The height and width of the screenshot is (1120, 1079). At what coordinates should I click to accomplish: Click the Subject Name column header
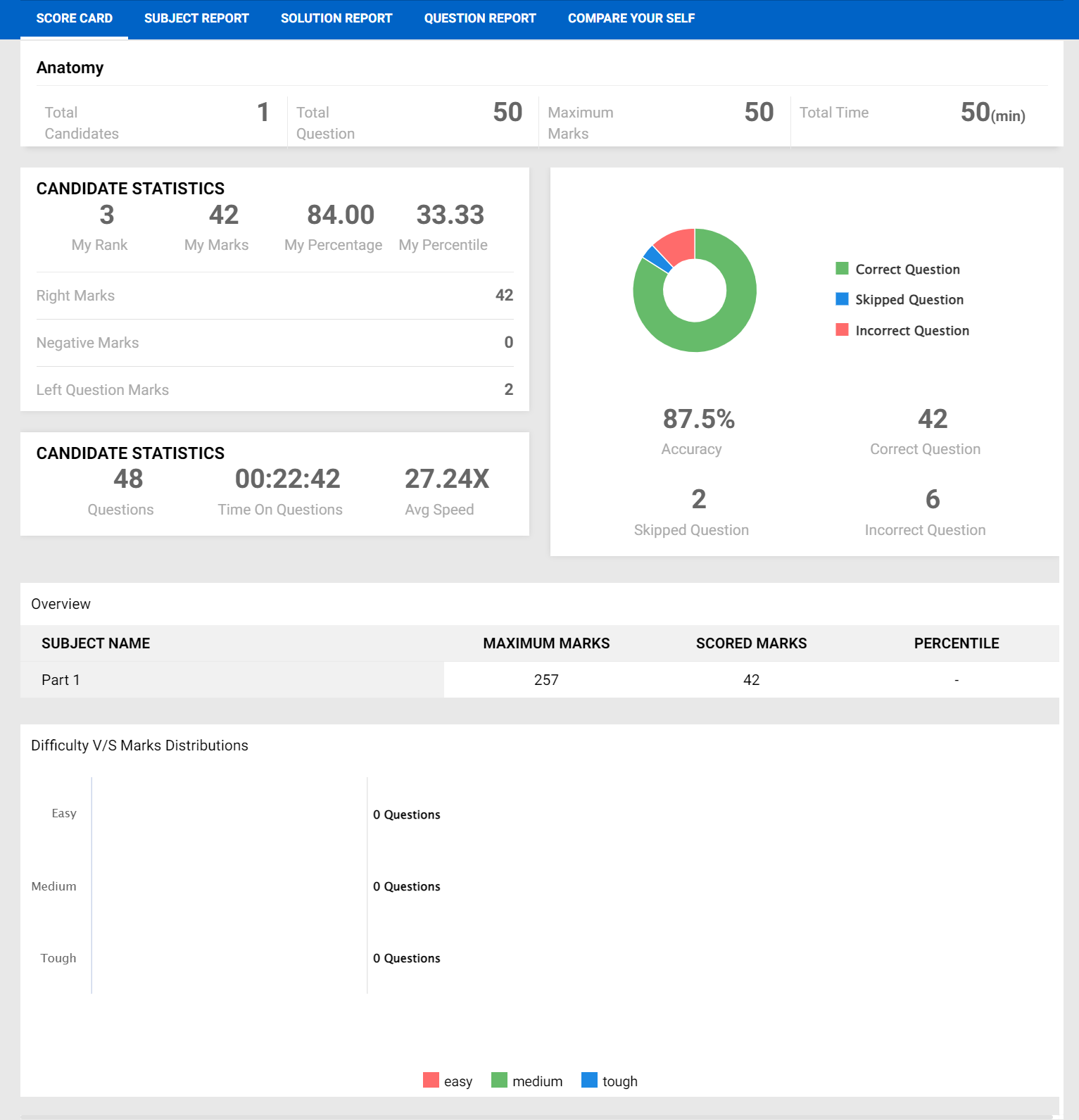pos(96,643)
